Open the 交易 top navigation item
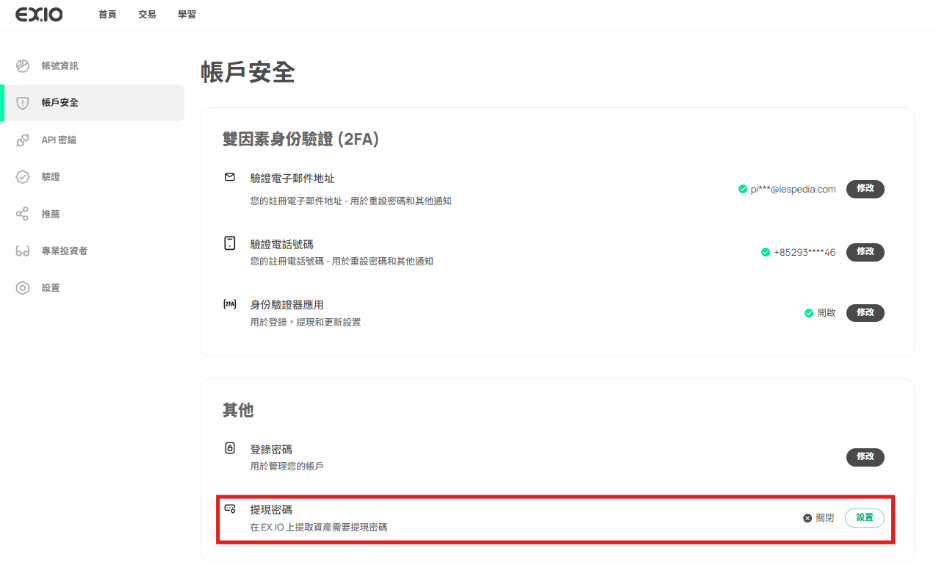Screen dimensions: 936x582 [x=147, y=14]
